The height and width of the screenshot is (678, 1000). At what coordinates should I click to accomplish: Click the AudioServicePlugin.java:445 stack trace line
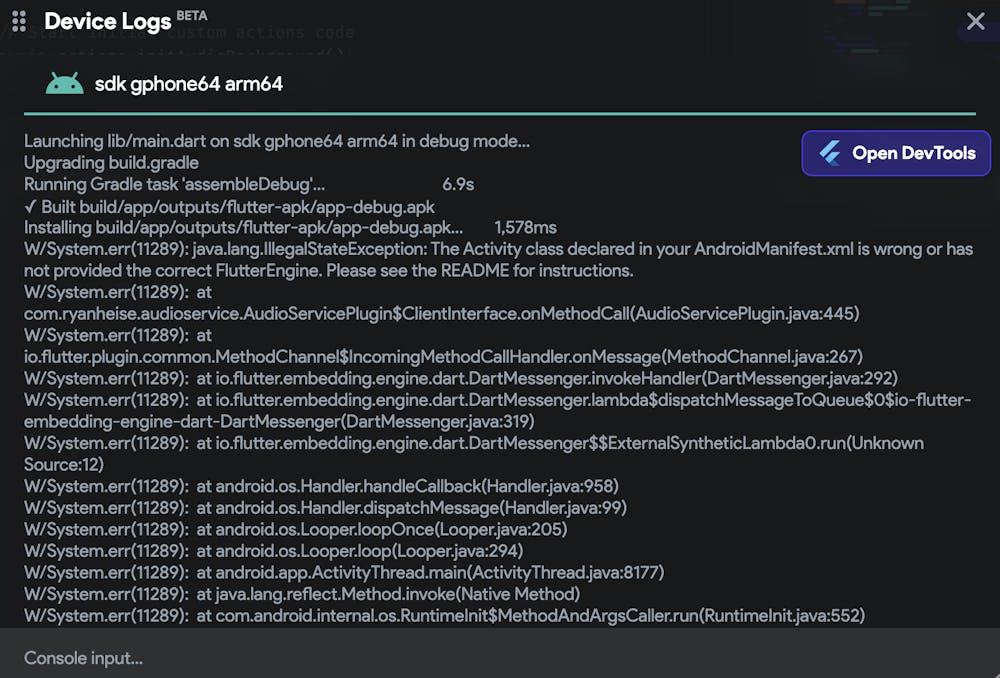point(441,314)
